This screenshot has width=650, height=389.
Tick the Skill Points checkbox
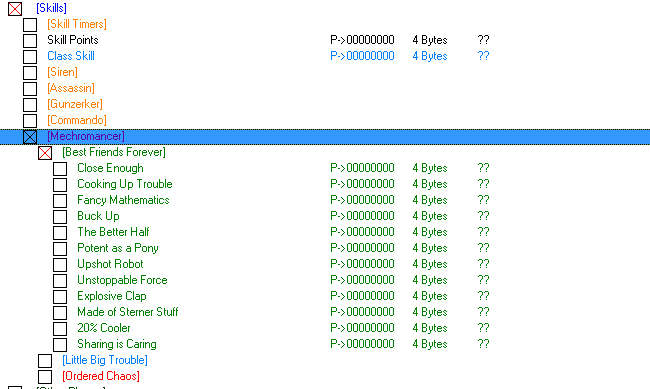click(x=30, y=41)
